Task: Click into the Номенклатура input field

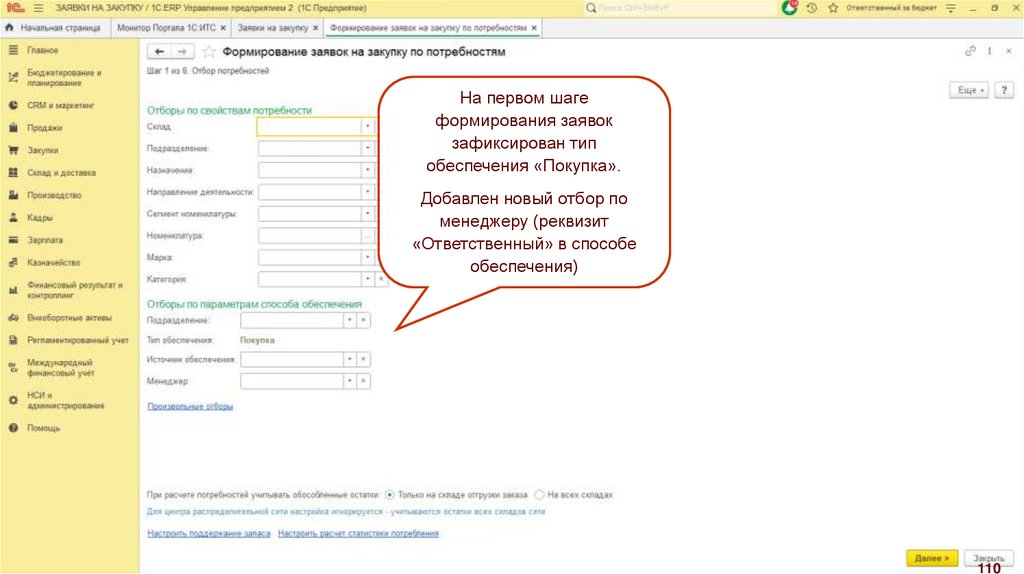Action: [310, 235]
